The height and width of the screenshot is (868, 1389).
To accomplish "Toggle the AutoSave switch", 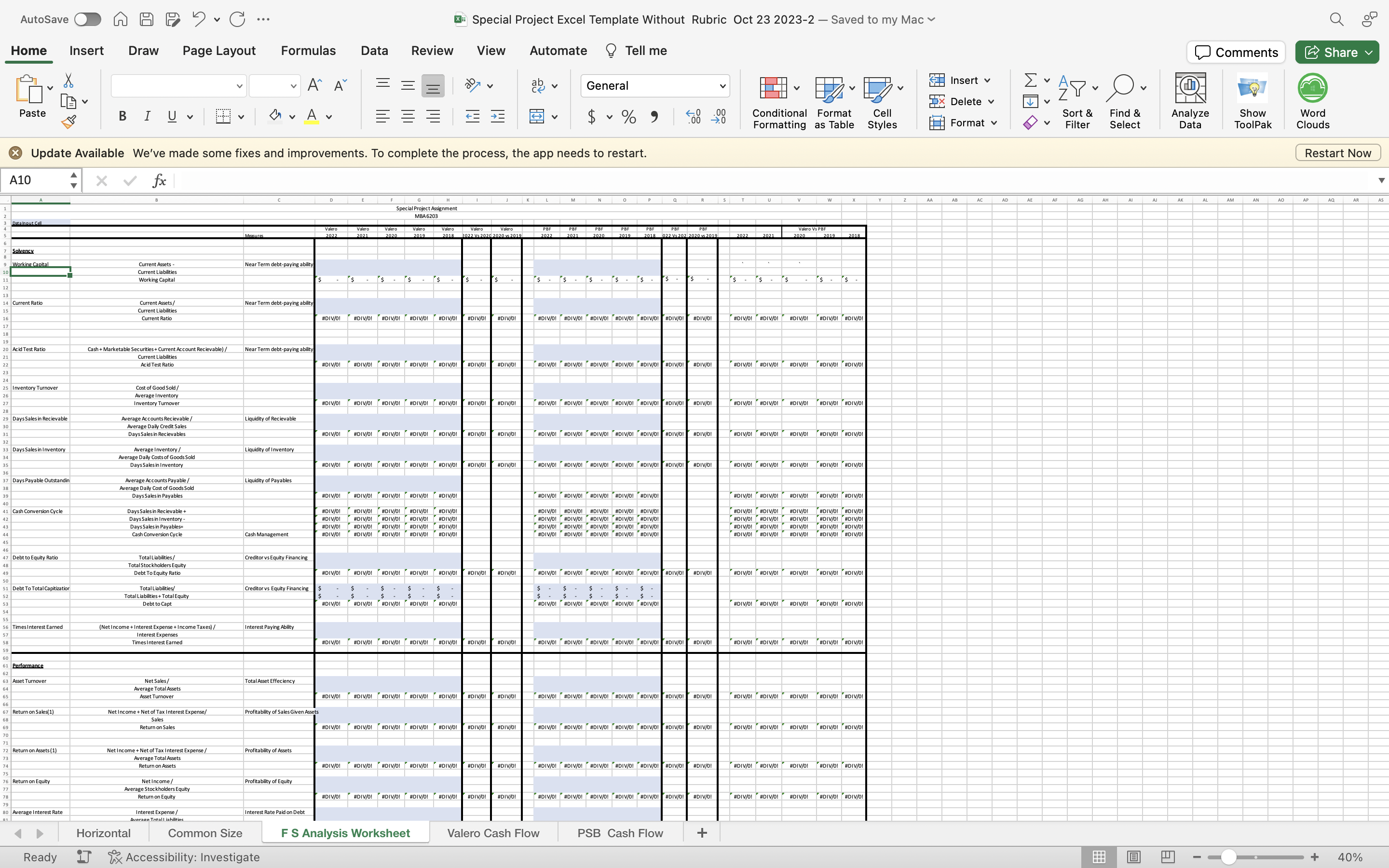I will point(87,19).
